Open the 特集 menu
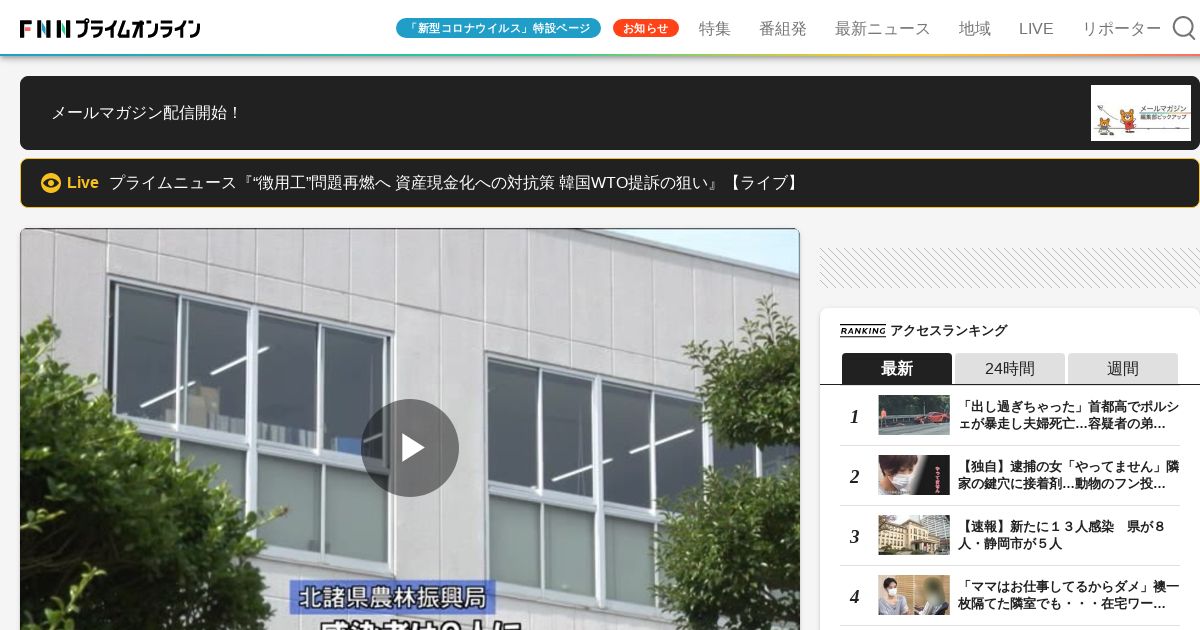The height and width of the screenshot is (630, 1200). click(x=715, y=29)
